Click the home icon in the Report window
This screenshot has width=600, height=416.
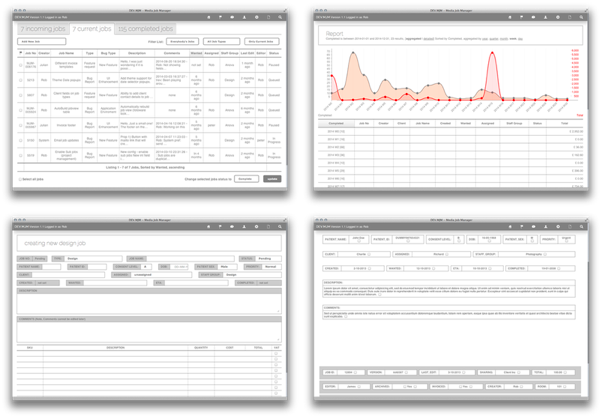(509, 18)
